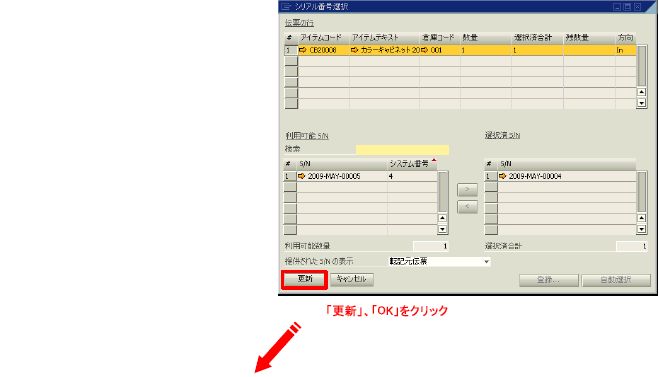Click the キャンセル cancel button

coord(352,279)
